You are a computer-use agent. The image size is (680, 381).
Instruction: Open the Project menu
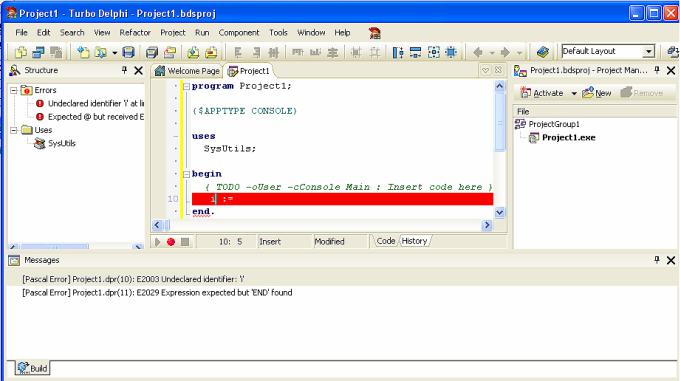coord(173,33)
